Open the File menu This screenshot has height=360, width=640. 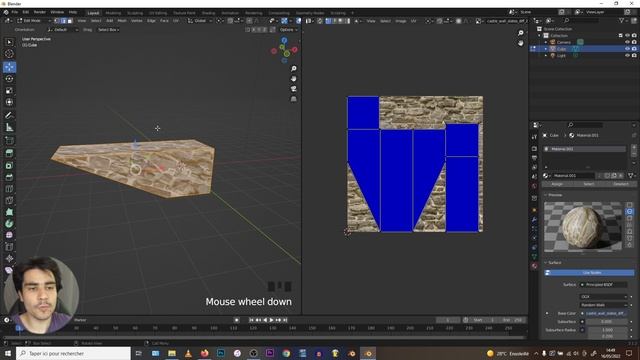click(15, 12)
